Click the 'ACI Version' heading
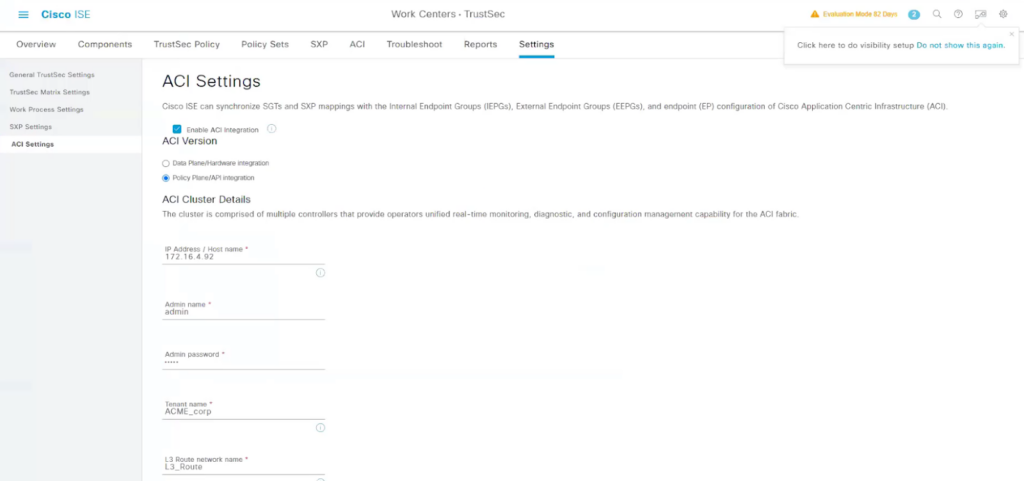Screen dimensions: 1024x481 (x=189, y=140)
